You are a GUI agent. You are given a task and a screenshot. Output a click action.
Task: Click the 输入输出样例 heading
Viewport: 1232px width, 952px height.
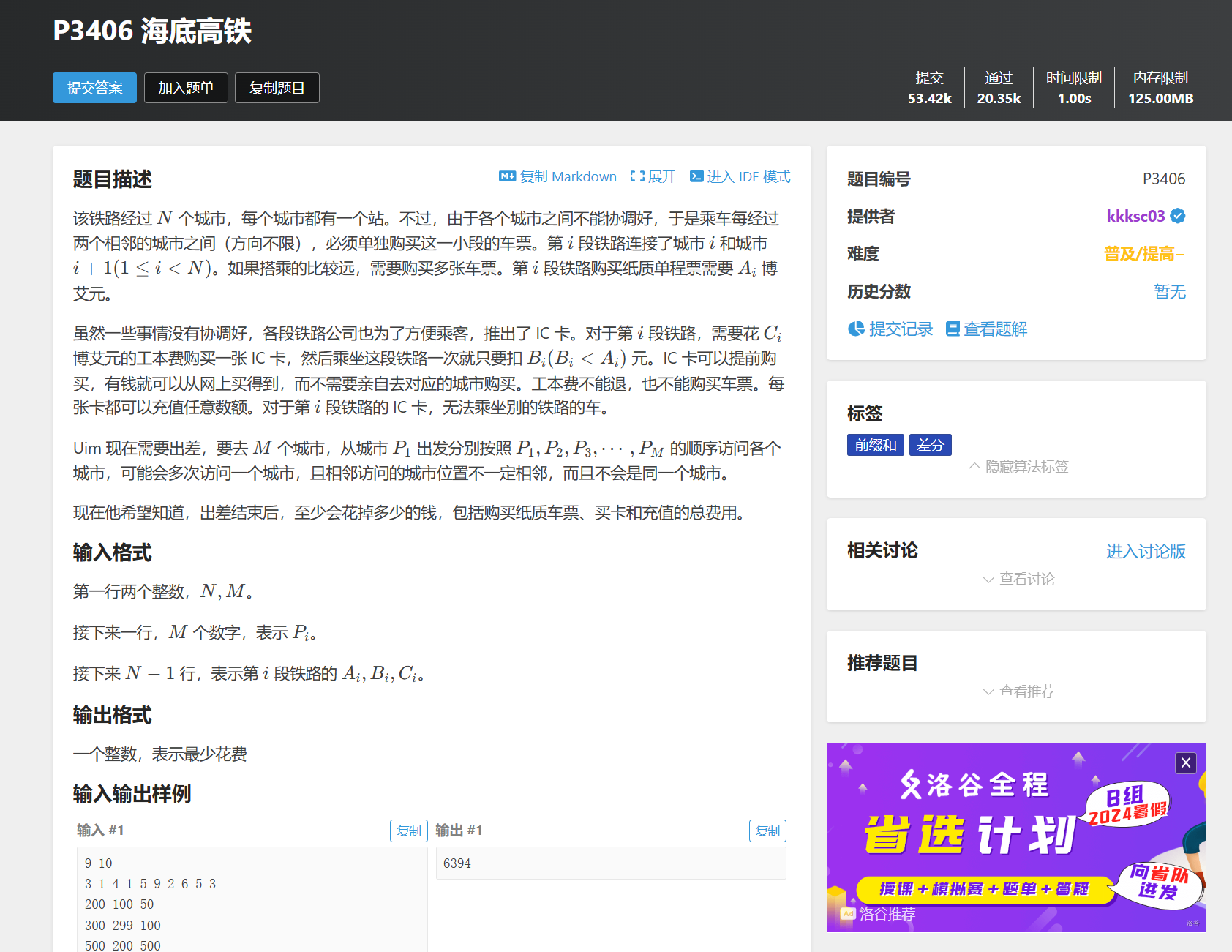[x=132, y=794]
